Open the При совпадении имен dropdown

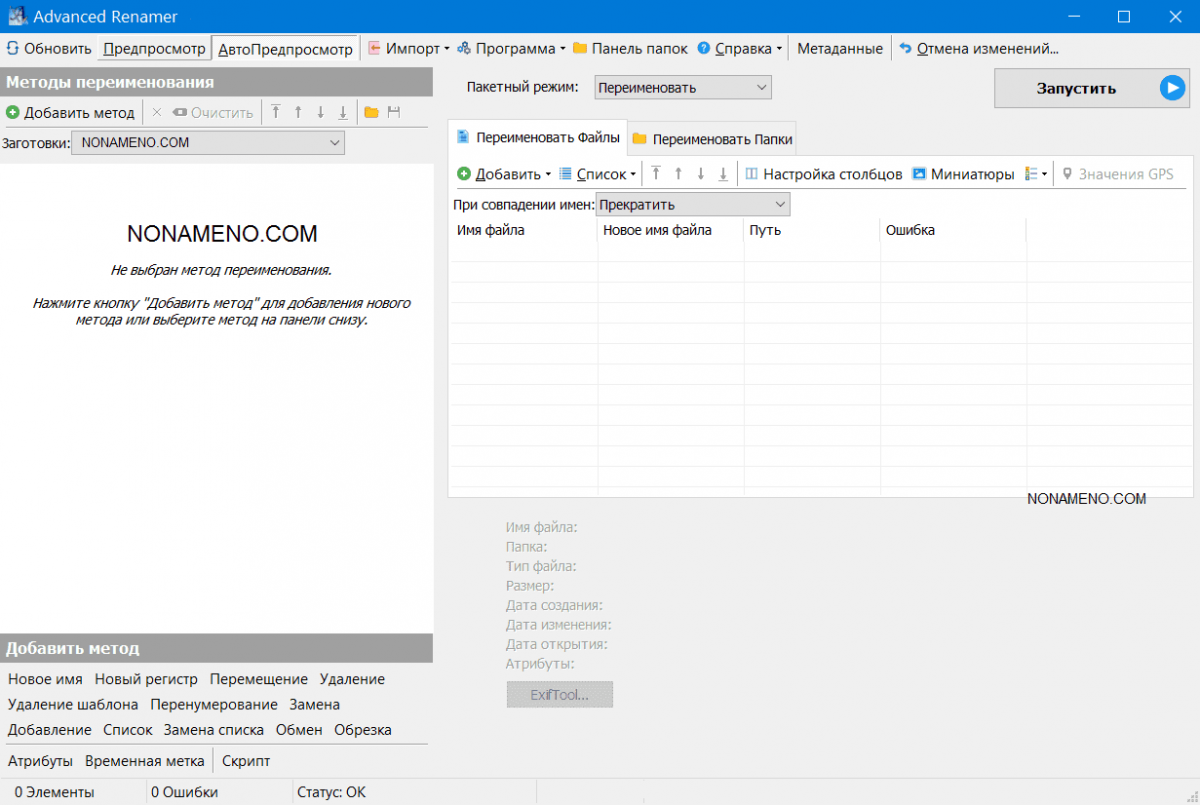(693, 205)
